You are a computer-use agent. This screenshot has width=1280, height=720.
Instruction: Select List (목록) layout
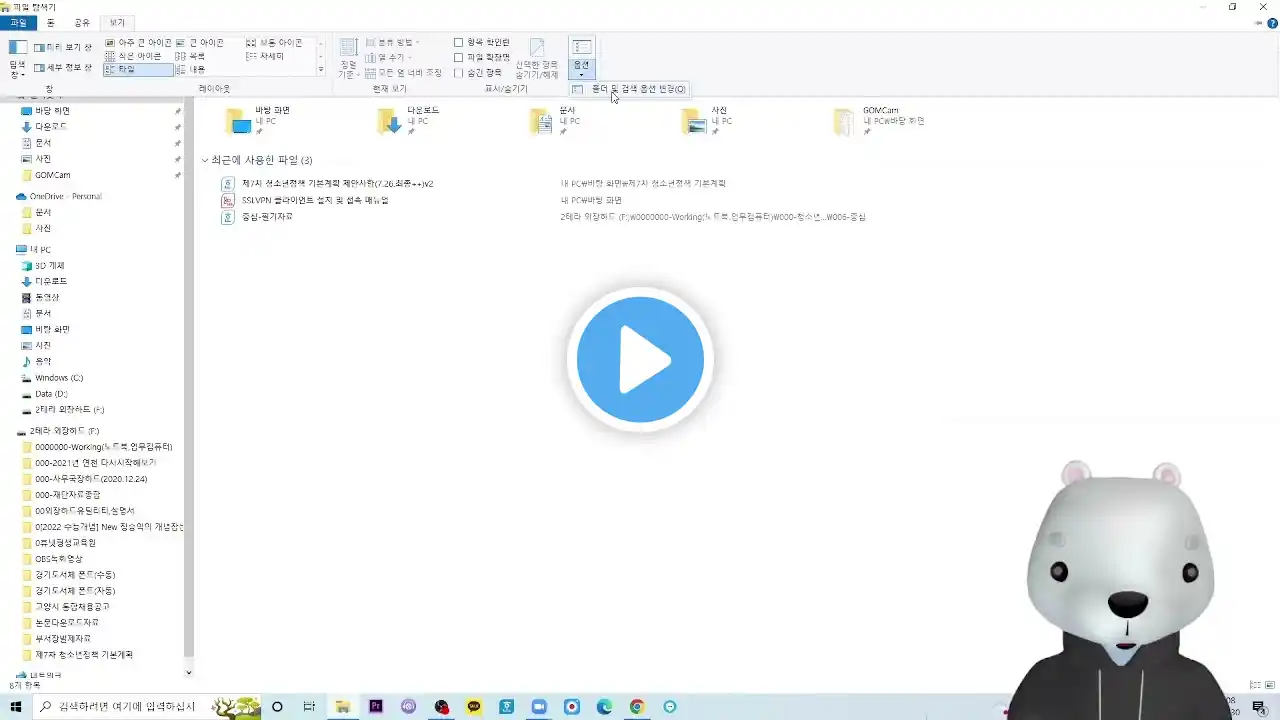(191, 56)
